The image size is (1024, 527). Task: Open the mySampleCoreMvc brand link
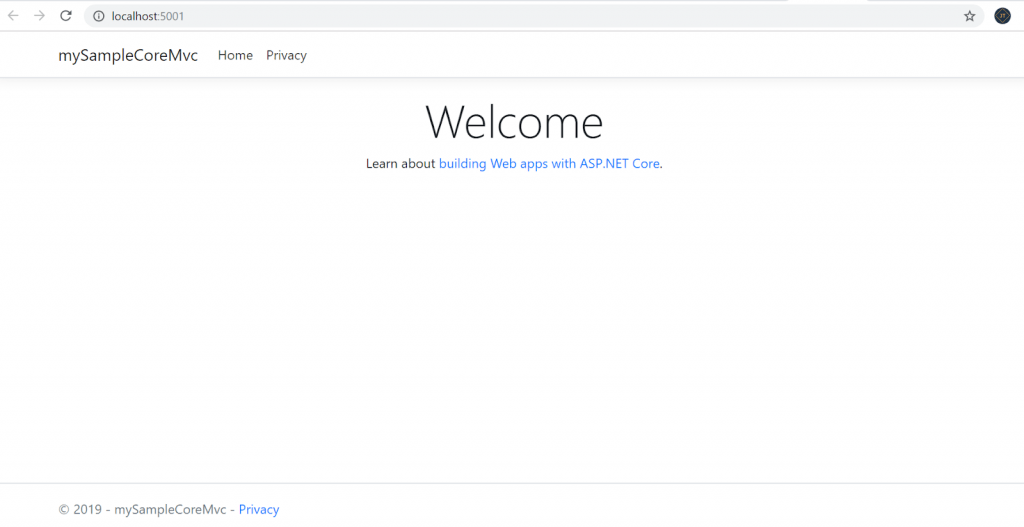[x=128, y=56]
